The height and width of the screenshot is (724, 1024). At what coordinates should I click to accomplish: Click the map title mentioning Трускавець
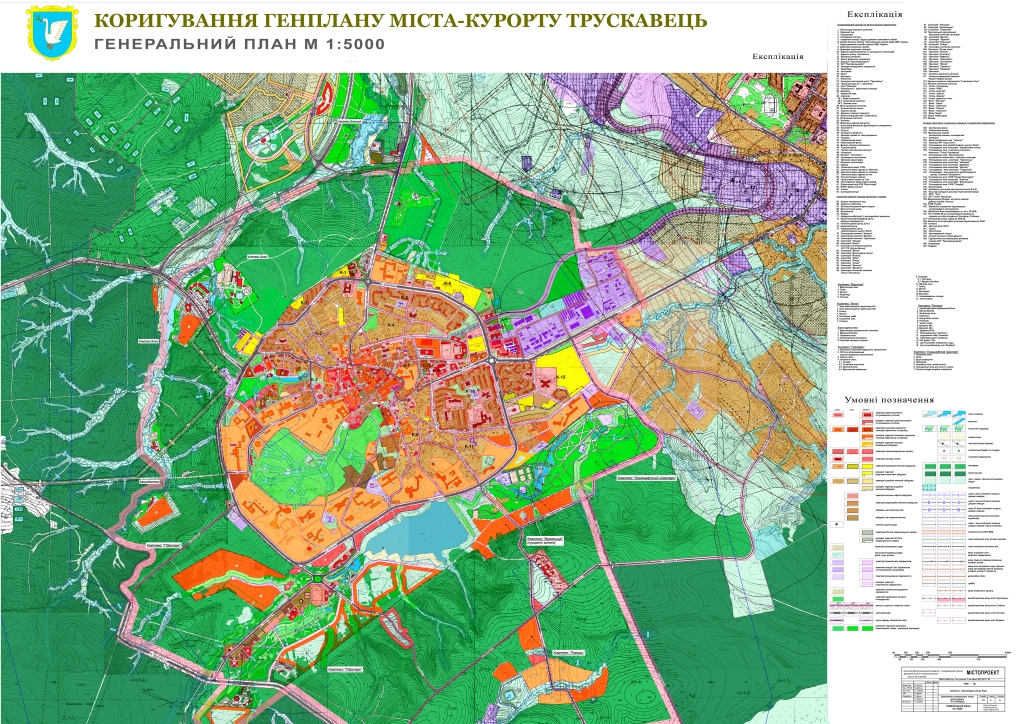pyautogui.click(x=400, y=21)
